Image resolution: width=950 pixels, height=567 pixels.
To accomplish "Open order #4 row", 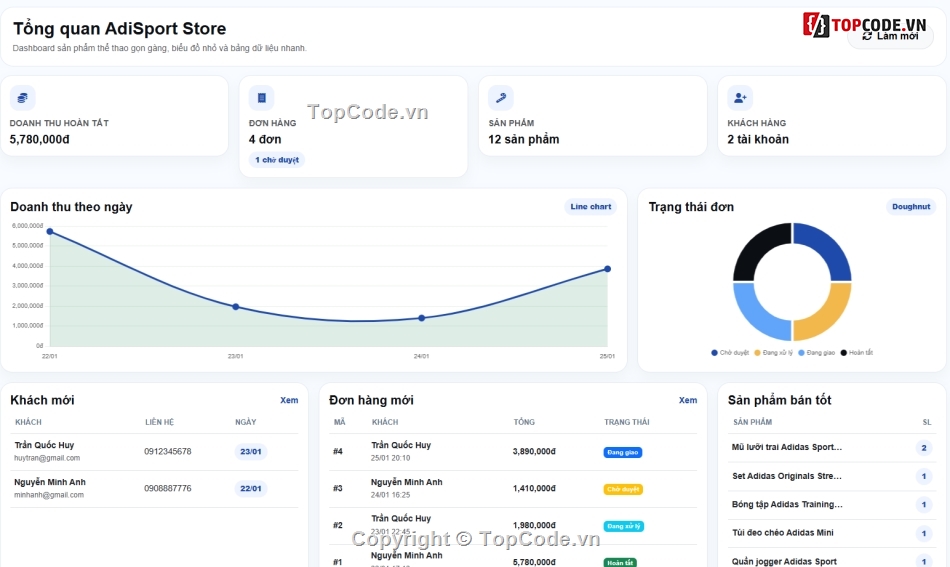I will [x=513, y=452].
